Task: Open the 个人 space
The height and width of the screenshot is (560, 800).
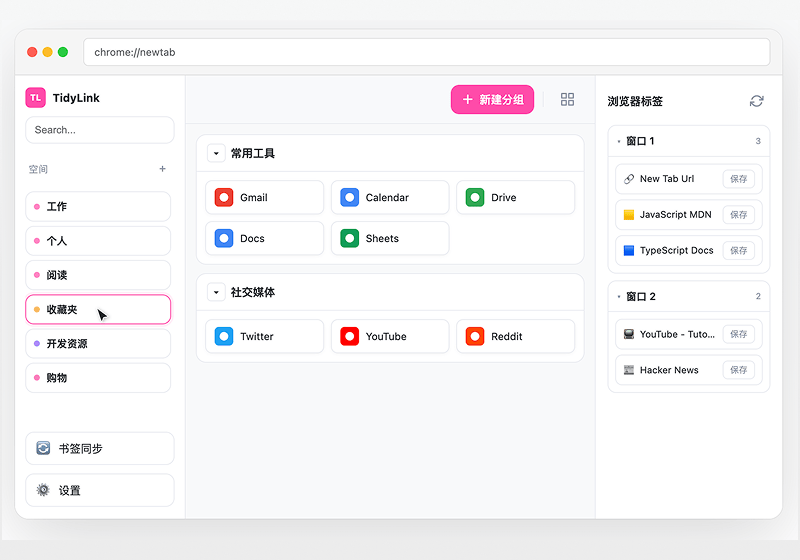Action: [x=98, y=241]
